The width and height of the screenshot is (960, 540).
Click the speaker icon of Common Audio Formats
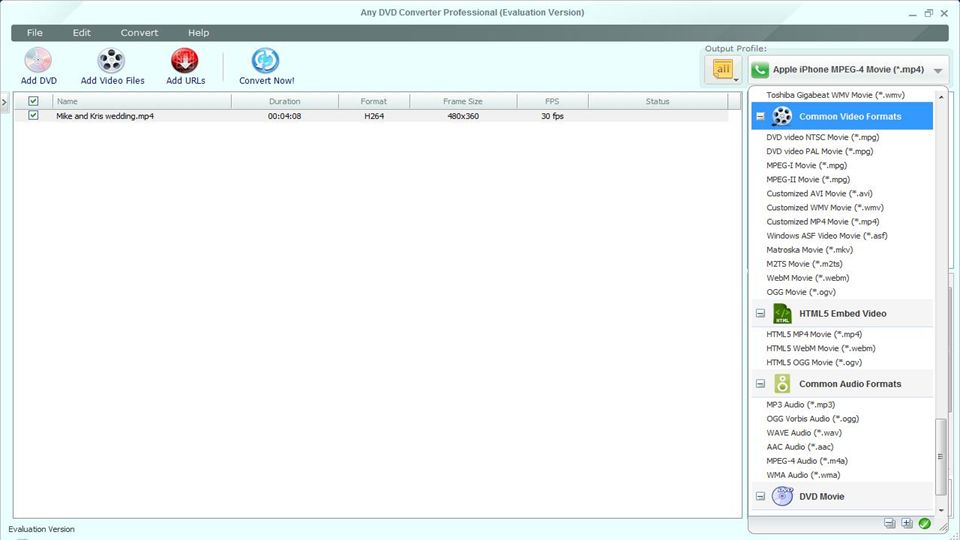(782, 384)
